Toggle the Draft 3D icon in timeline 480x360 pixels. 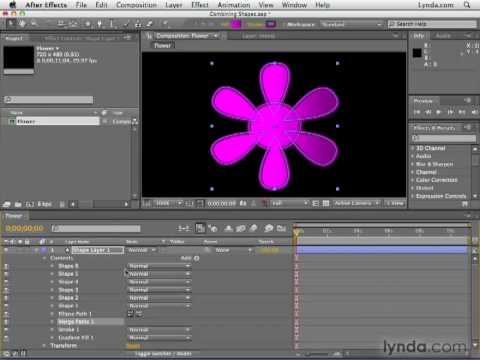click(x=212, y=228)
